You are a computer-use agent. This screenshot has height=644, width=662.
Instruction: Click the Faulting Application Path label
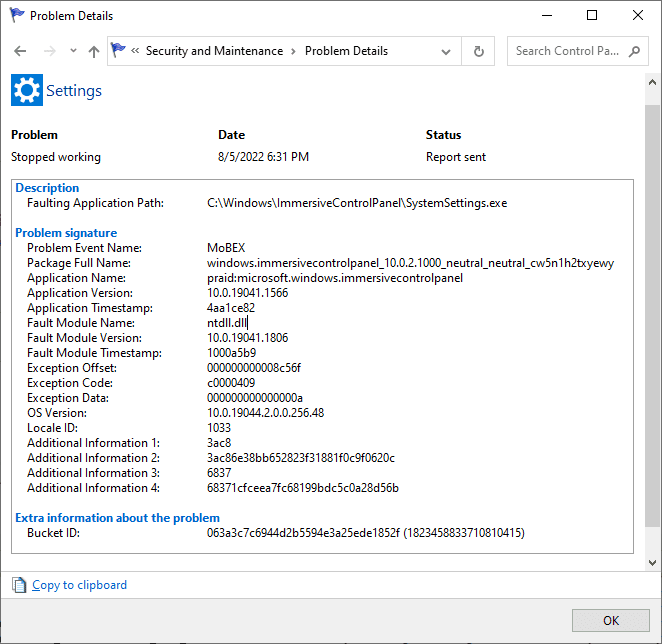coord(95,203)
